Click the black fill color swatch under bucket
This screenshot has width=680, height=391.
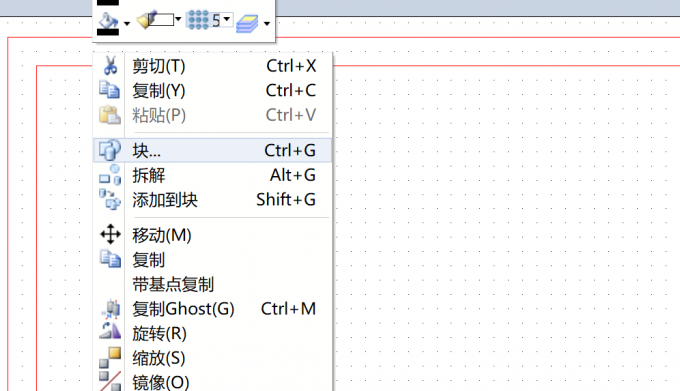[x=108, y=32]
